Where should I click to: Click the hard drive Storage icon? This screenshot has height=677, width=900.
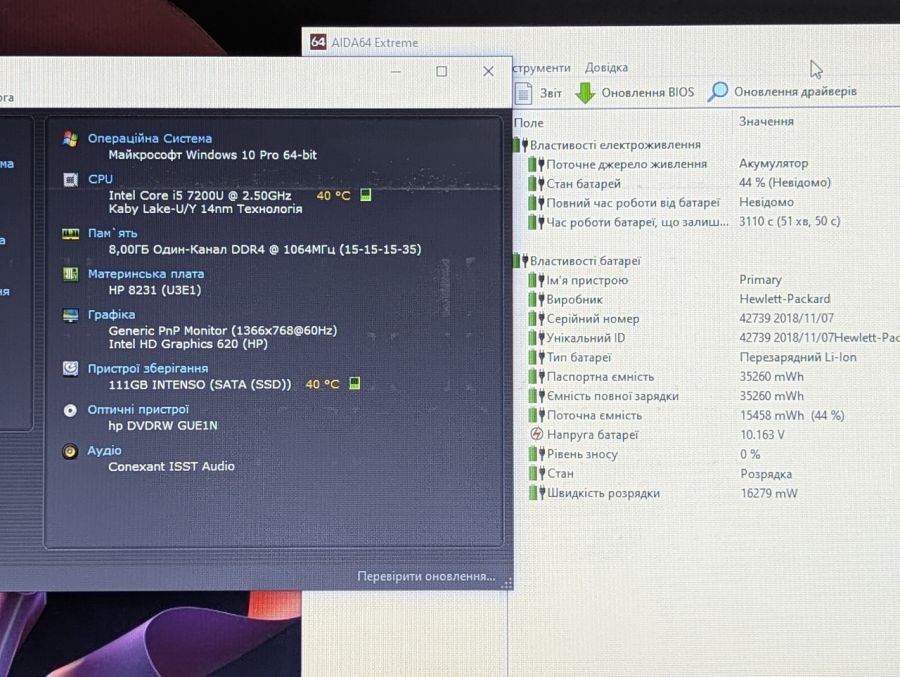tap(70, 368)
